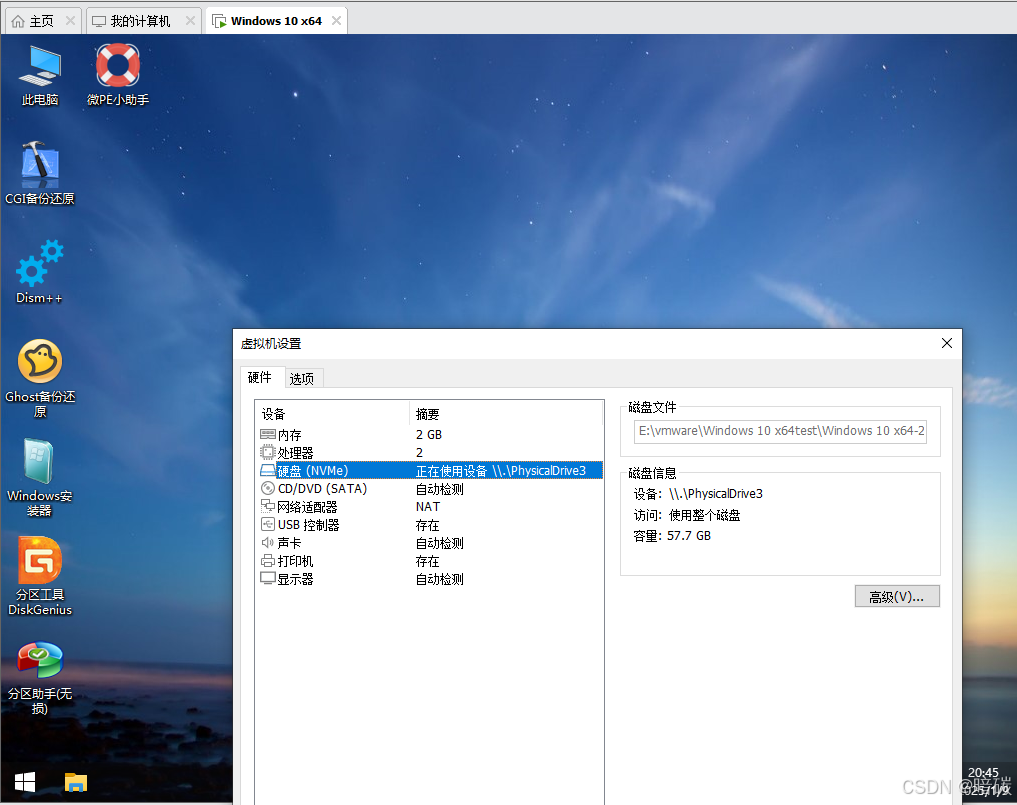Click the 磁盘文件 path field
1017x805 pixels.
(780, 431)
